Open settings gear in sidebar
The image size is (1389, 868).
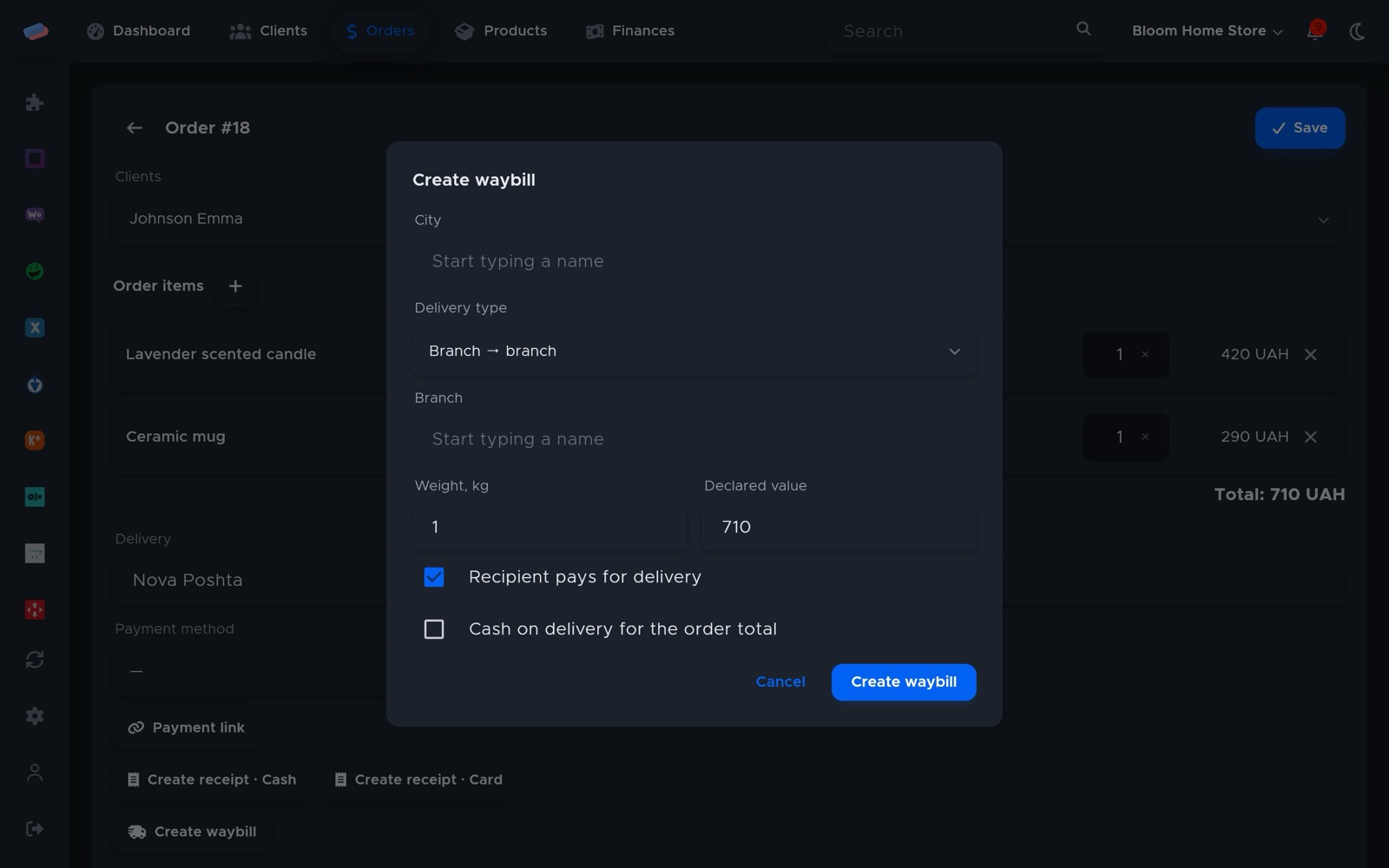[35, 716]
